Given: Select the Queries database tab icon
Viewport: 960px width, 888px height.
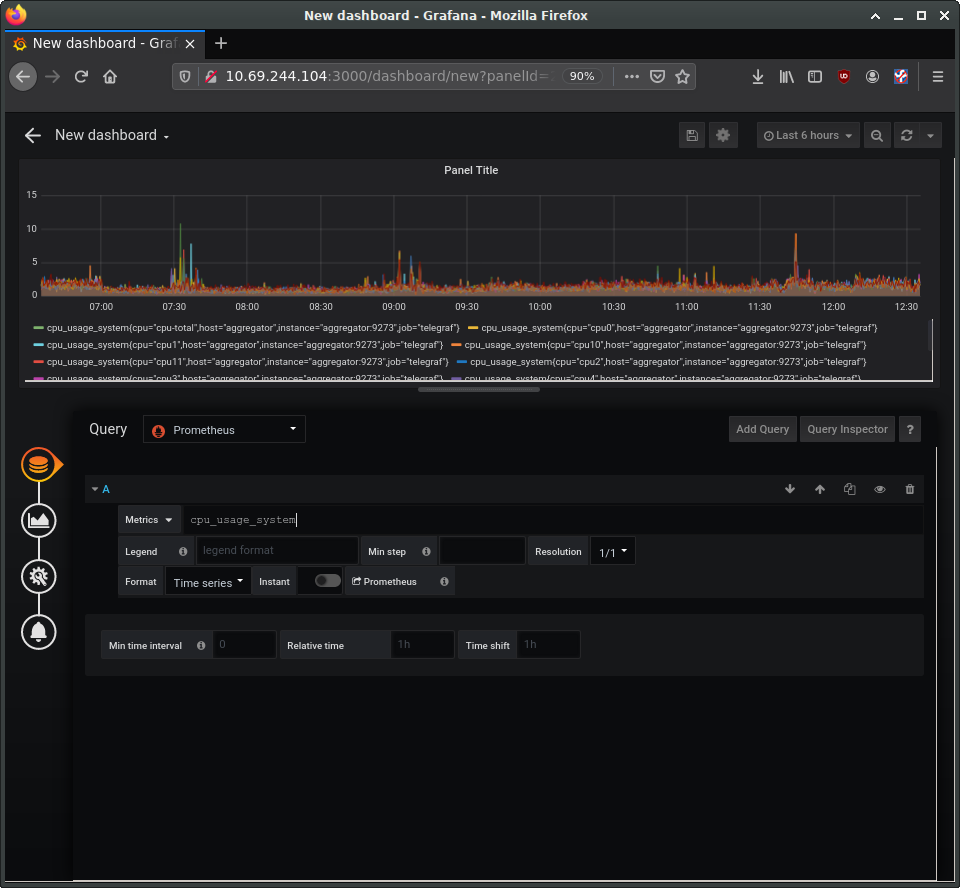Looking at the screenshot, I should pos(39,465).
